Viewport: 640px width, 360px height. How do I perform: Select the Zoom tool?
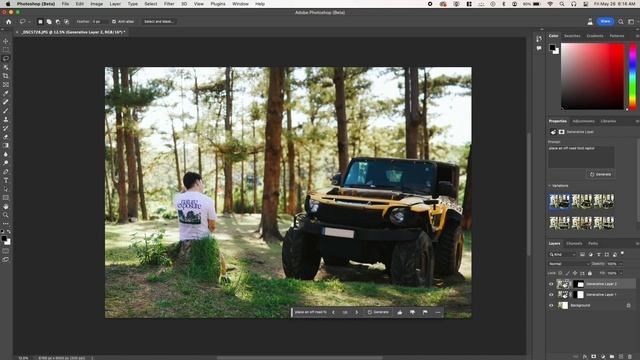click(6, 215)
